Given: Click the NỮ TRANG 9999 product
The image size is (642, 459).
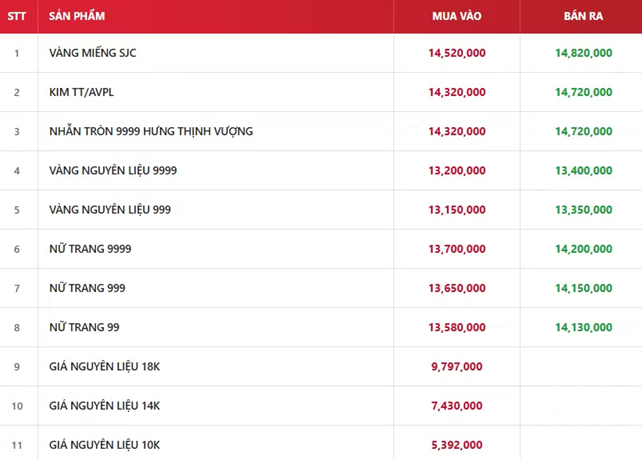Looking at the screenshot, I should [x=90, y=249].
